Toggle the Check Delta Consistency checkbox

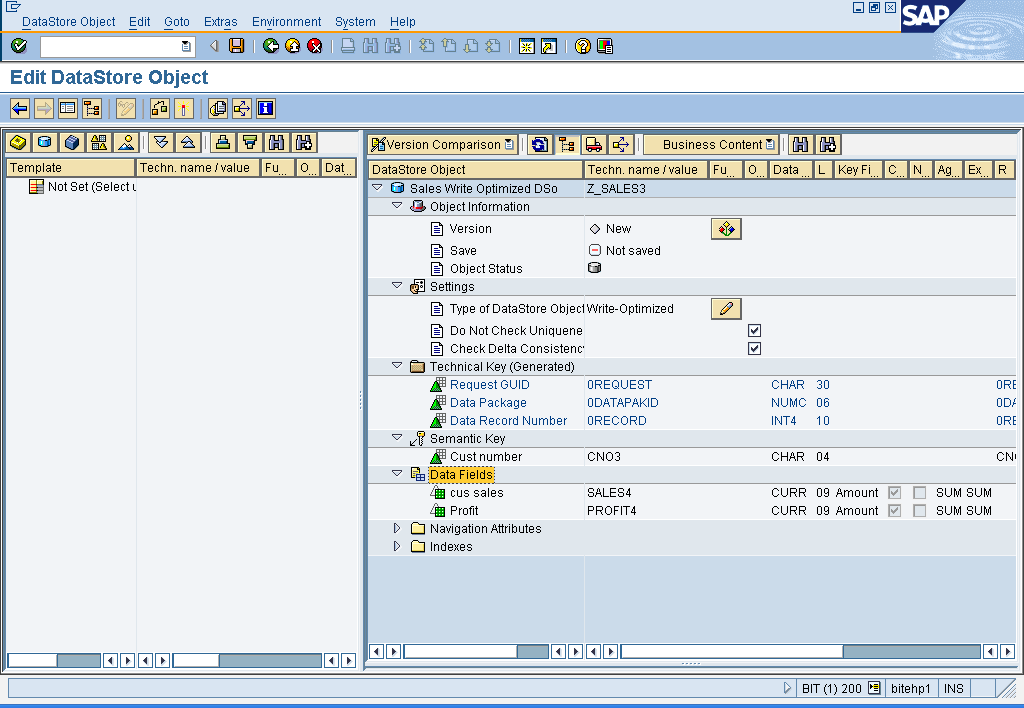(x=754, y=349)
